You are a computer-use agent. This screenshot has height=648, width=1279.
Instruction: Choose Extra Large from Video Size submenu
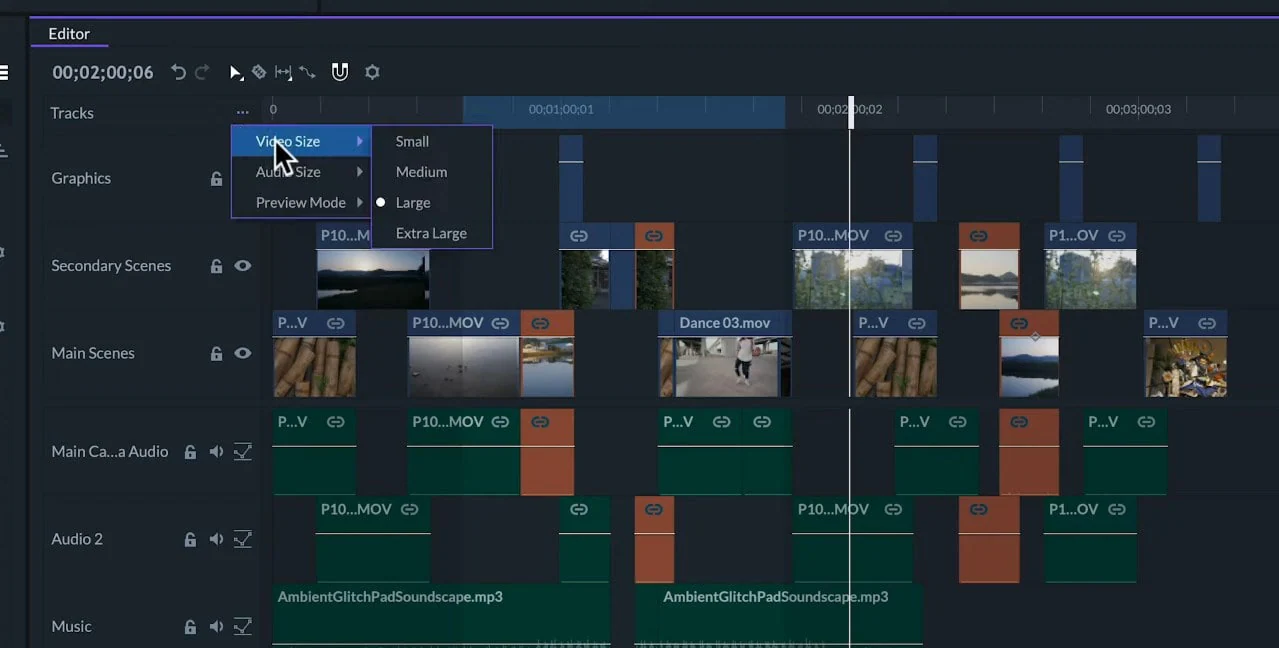[431, 233]
